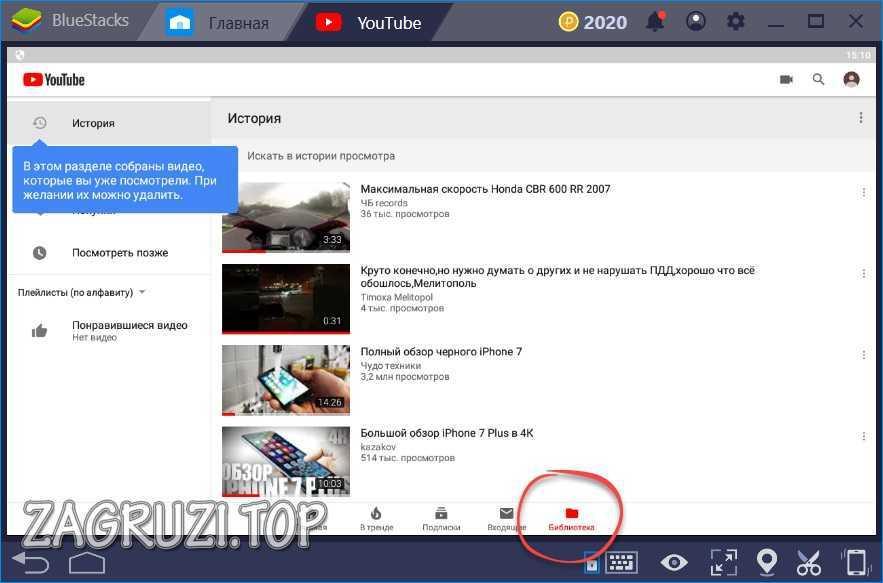Click the Чудо техники channel name

(391, 366)
